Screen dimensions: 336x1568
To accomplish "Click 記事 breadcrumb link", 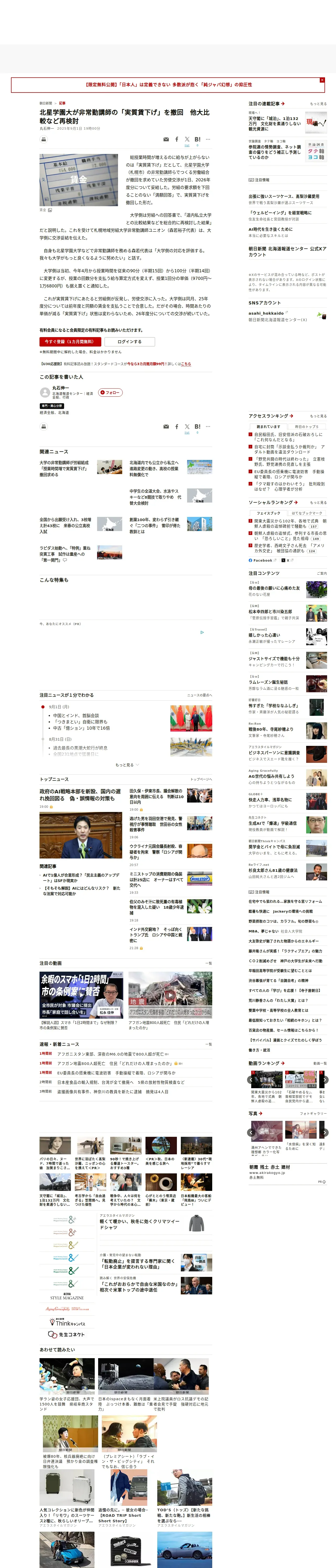I will coord(62,103).
